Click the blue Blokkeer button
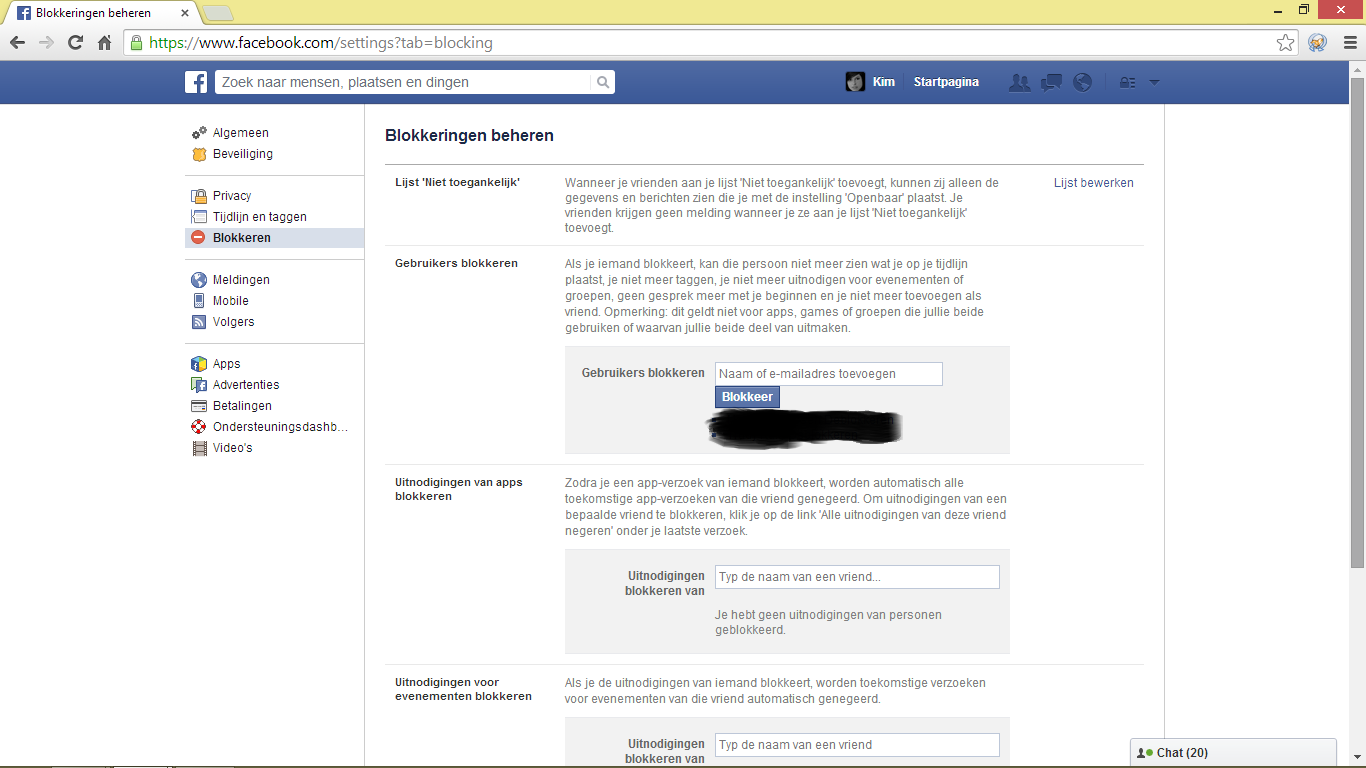This screenshot has height=768, width=1366. point(747,397)
